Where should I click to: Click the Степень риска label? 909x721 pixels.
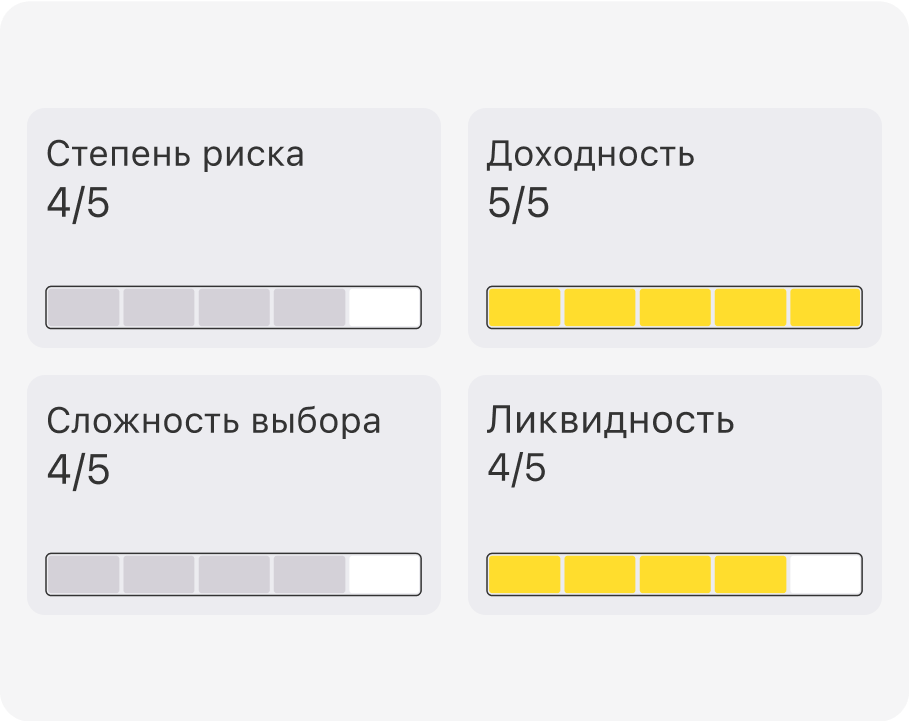pyautogui.click(x=175, y=155)
